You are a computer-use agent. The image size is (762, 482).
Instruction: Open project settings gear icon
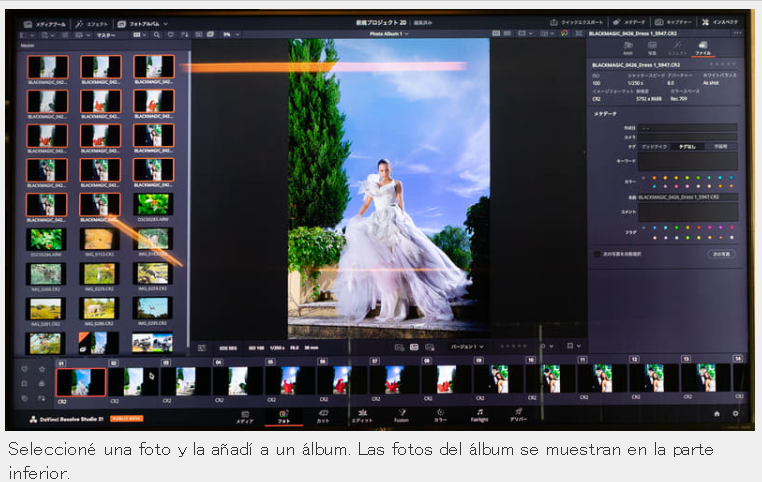tap(735, 413)
